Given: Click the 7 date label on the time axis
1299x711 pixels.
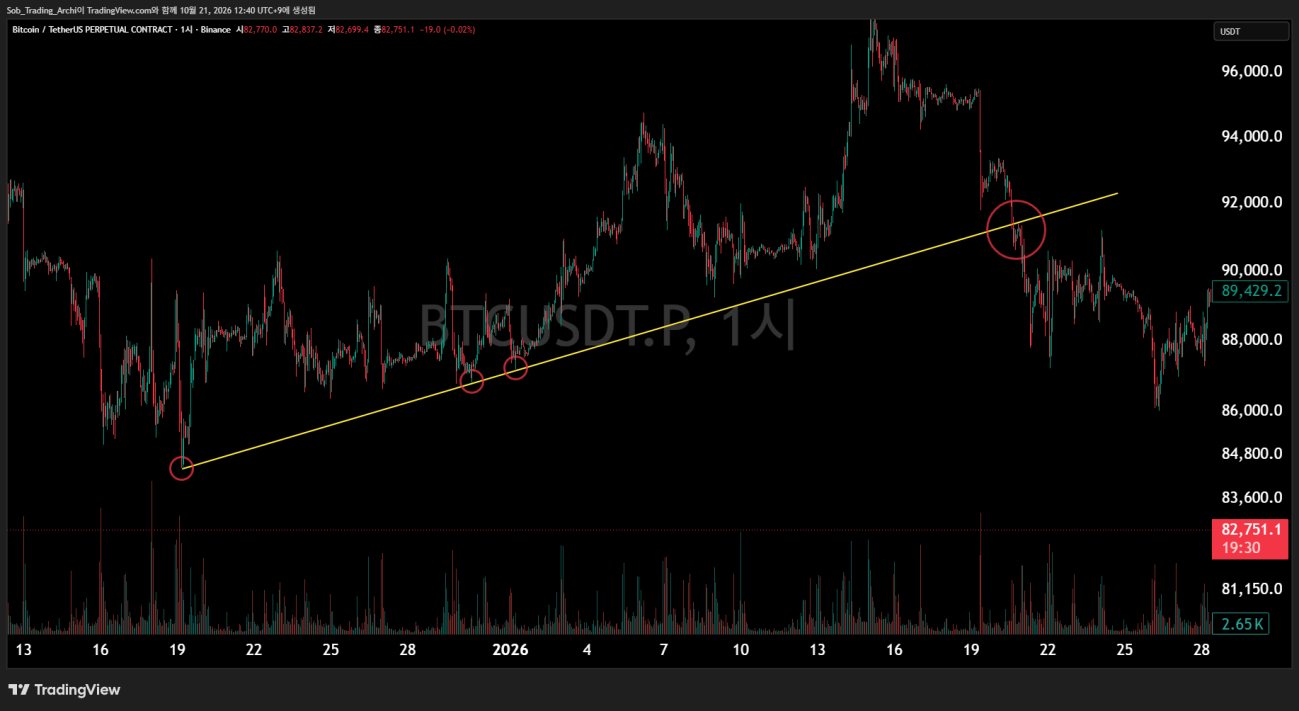Looking at the screenshot, I should point(664,650).
